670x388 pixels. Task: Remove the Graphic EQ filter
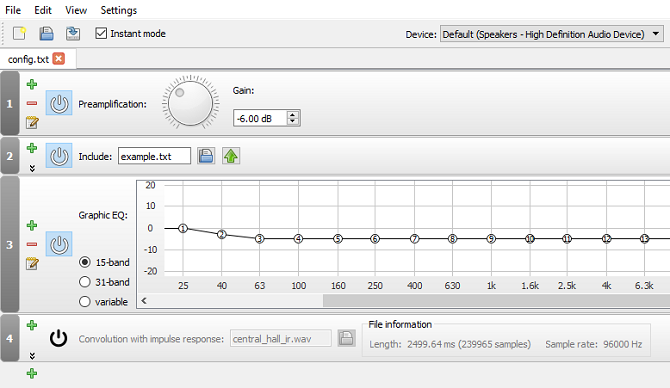point(32,244)
